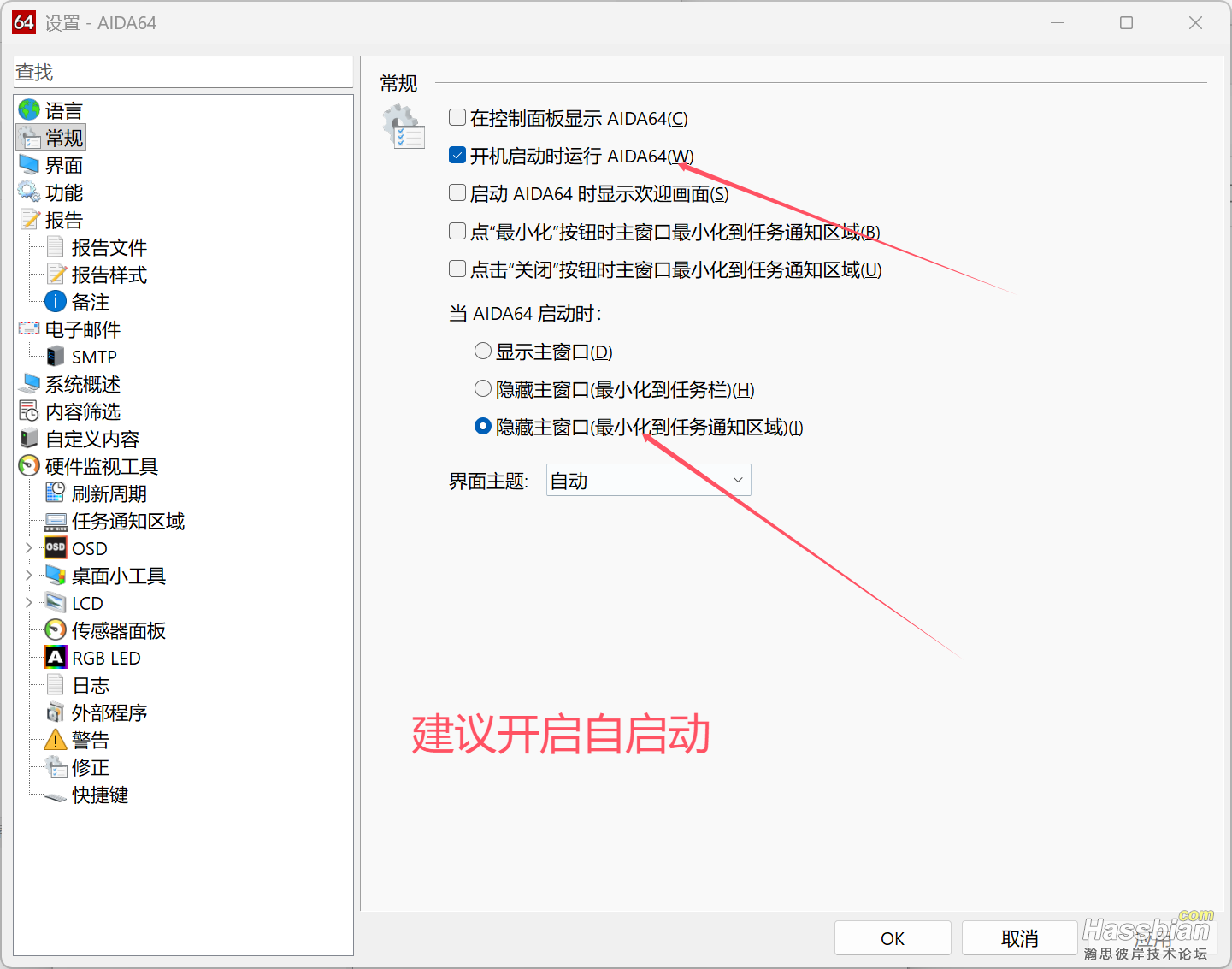Click the document icon beside 日志
The width and height of the screenshot is (1232, 969).
coord(56,685)
